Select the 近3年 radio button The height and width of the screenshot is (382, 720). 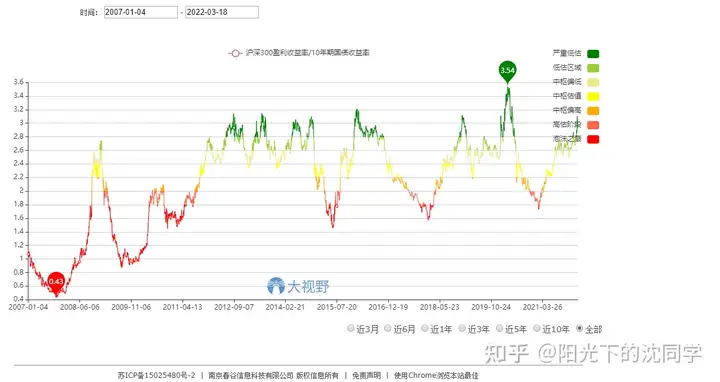pyautogui.click(x=462, y=328)
